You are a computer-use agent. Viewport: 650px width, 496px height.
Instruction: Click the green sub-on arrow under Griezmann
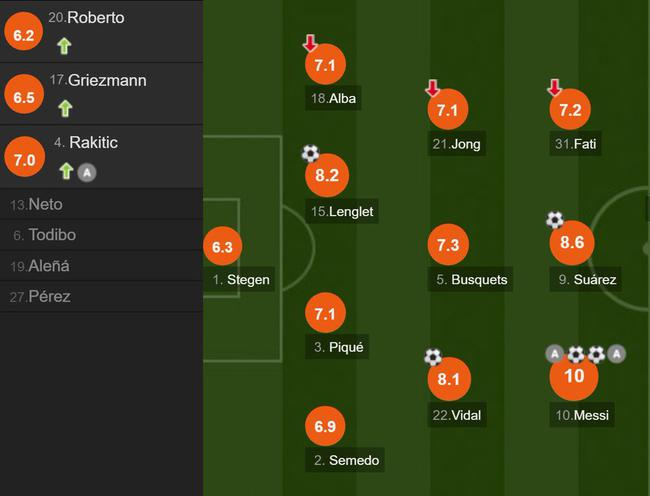65,108
